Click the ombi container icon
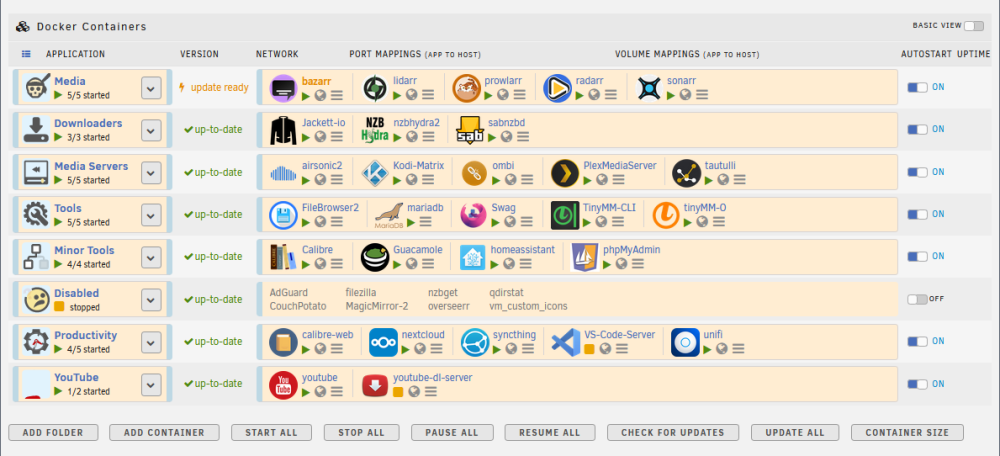This screenshot has width=1000, height=456. [x=474, y=173]
